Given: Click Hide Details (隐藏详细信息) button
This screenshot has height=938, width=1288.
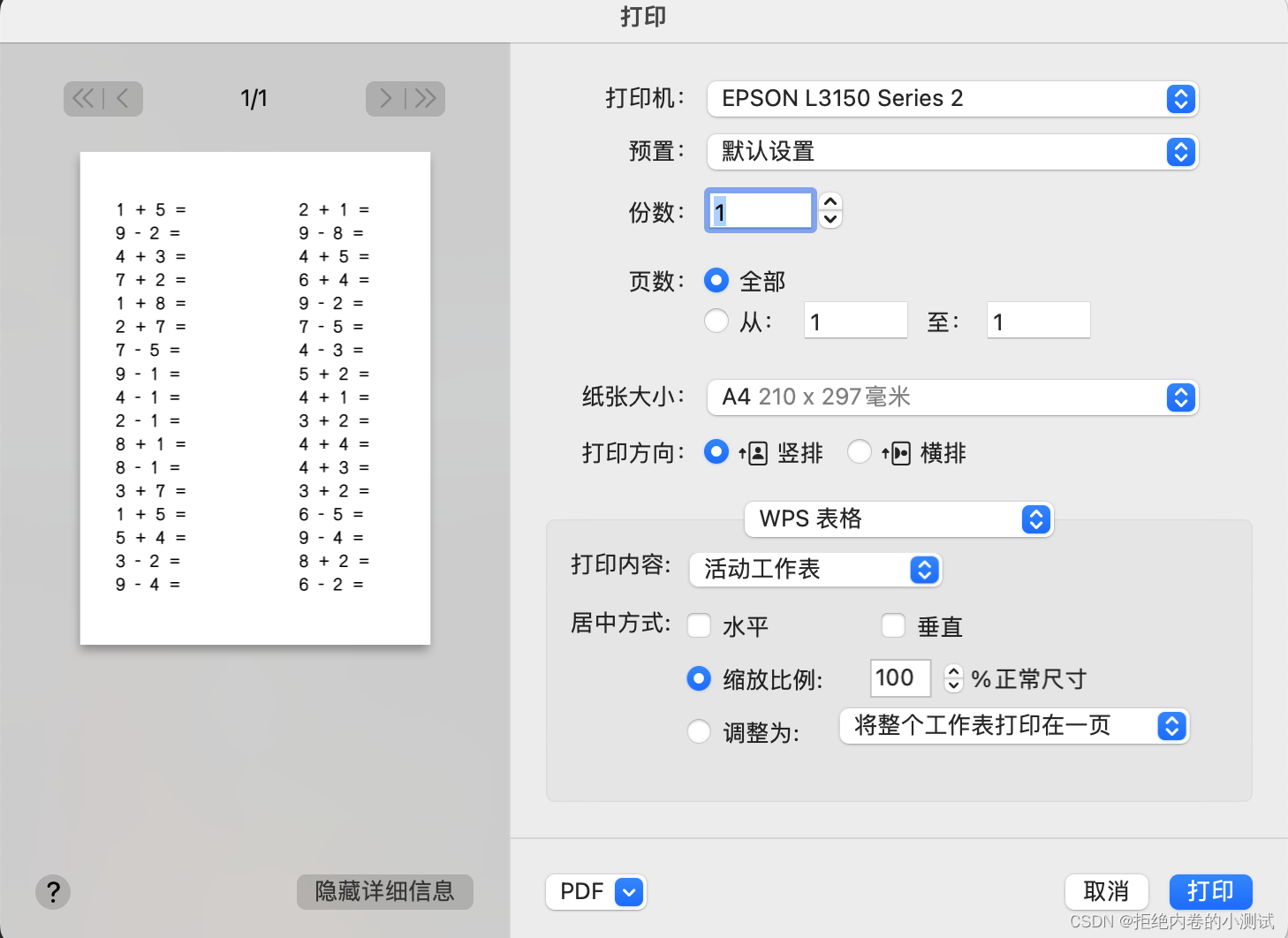Looking at the screenshot, I should [385, 892].
